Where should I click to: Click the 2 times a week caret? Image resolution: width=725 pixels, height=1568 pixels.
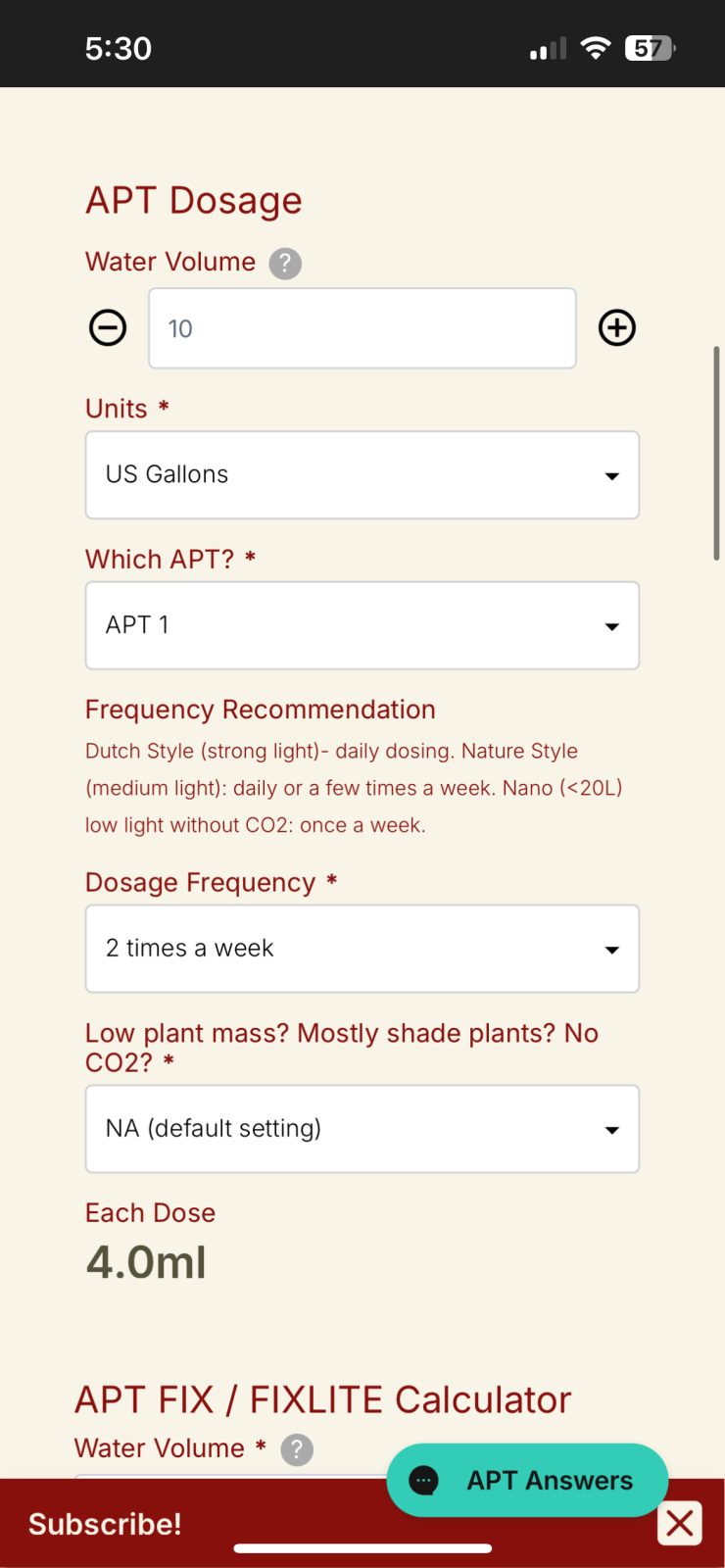click(x=612, y=951)
